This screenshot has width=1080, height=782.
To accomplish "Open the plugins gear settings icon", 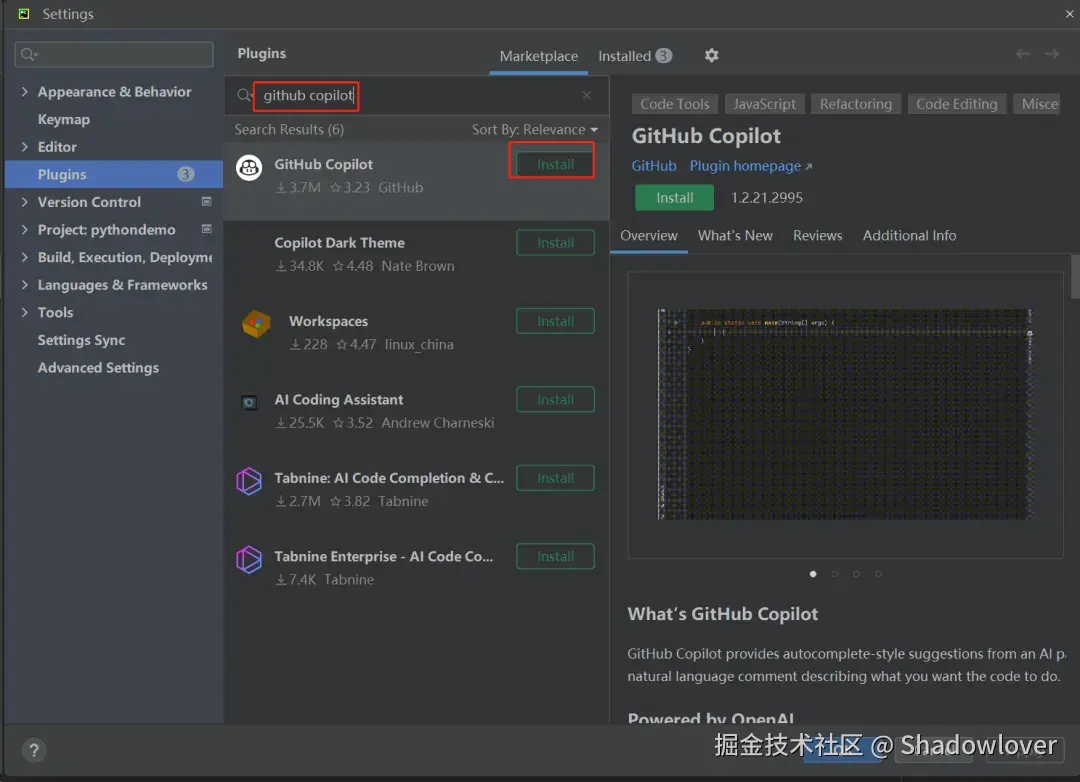I will pyautogui.click(x=712, y=55).
